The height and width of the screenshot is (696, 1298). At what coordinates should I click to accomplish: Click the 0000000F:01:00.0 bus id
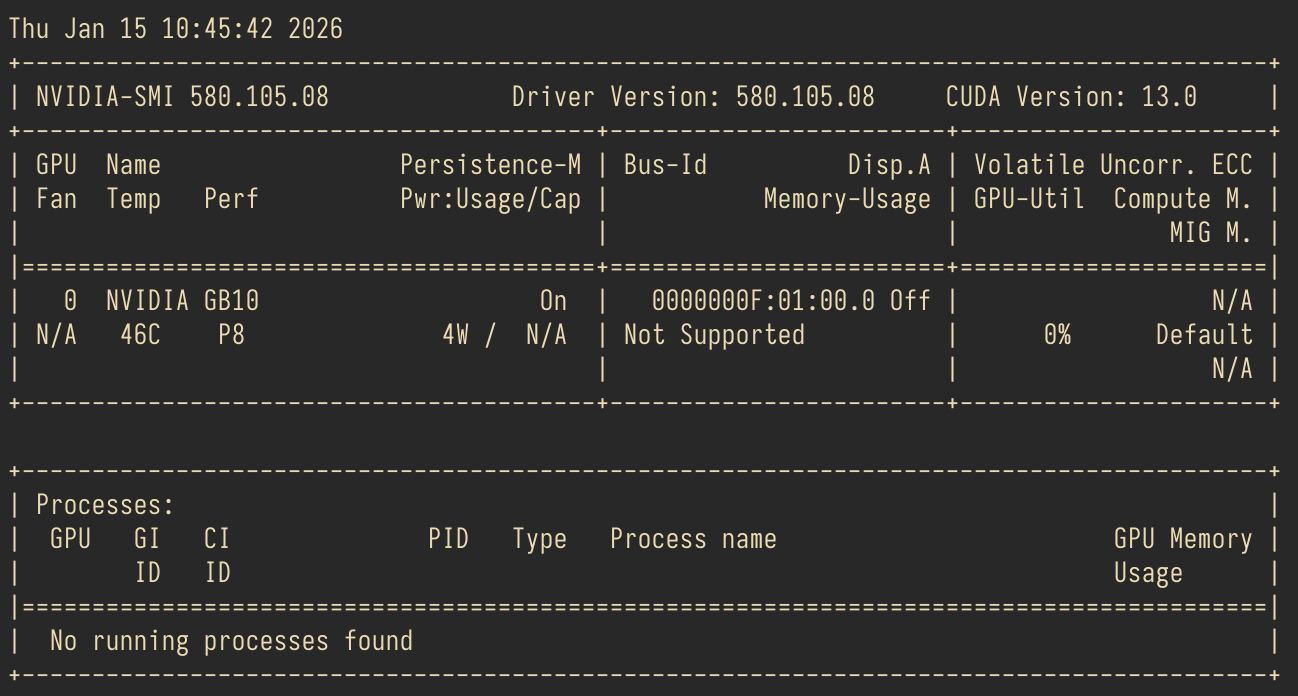[x=769, y=301]
